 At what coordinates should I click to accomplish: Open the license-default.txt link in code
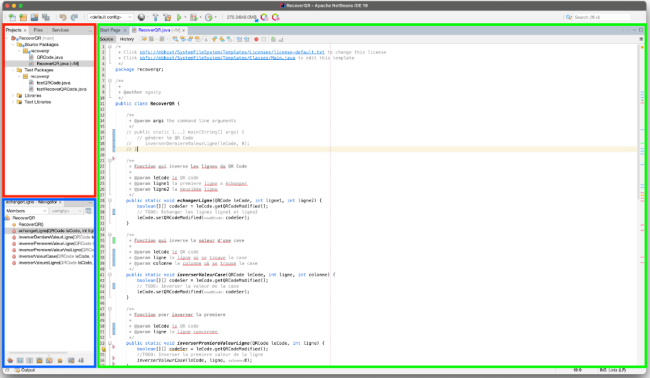(x=232, y=52)
